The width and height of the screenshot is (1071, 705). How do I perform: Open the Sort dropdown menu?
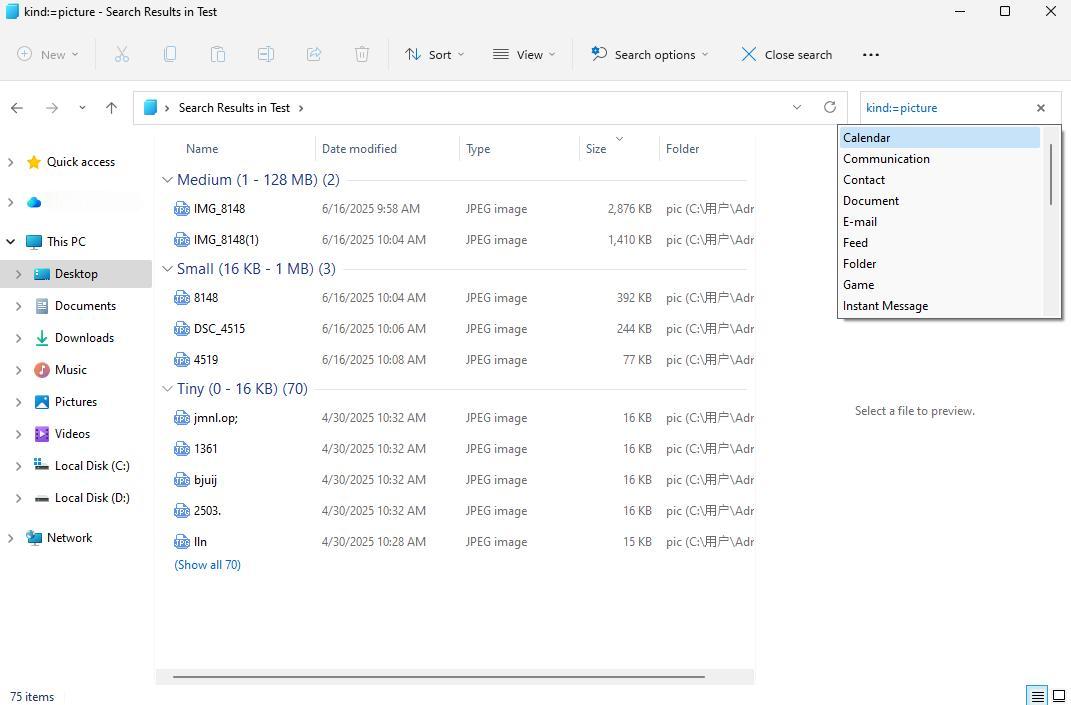click(434, 55)
